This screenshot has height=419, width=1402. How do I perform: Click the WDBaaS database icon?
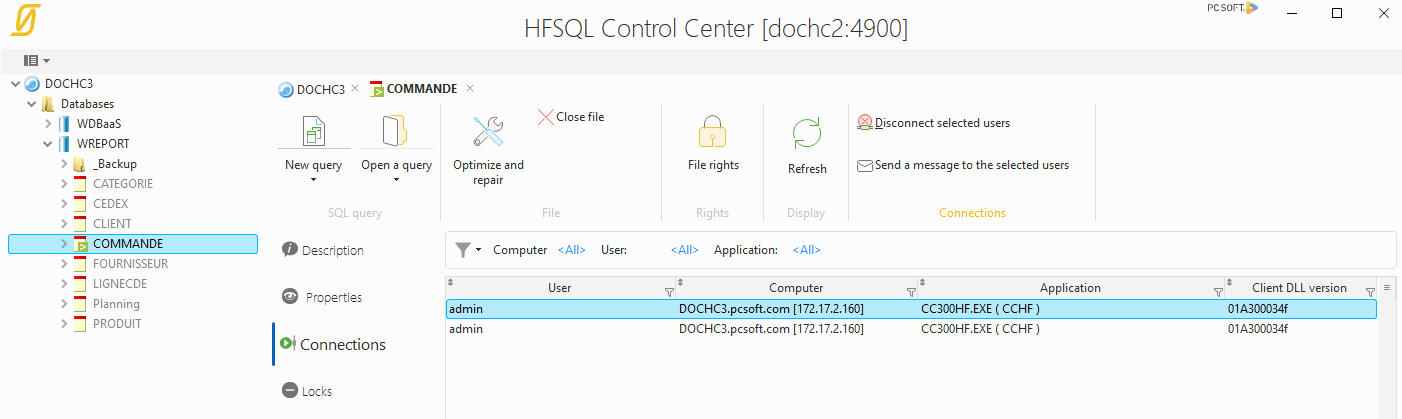pyautogui.click(x=64, y=124)
